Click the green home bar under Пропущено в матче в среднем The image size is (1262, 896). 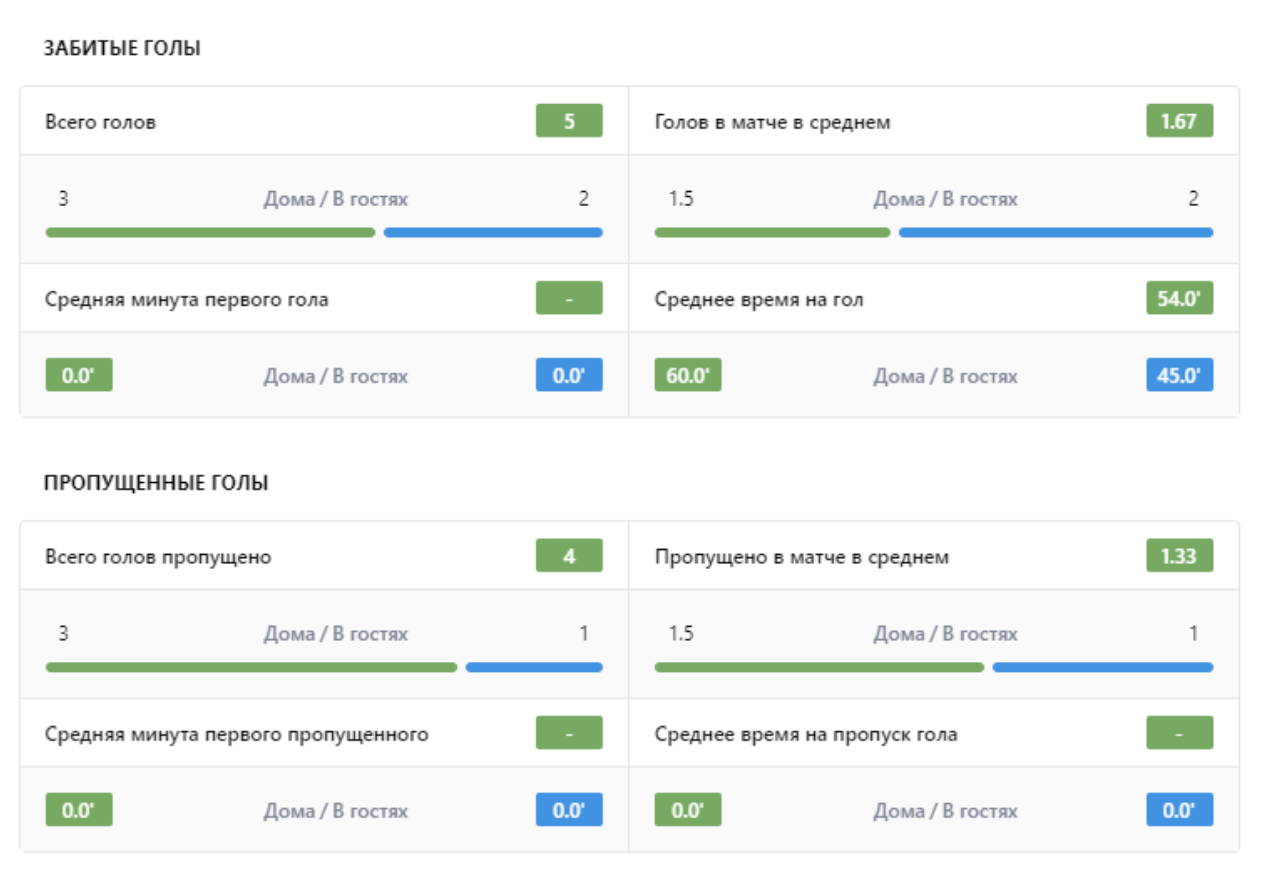pyautogui.click(x=819, y=667)
